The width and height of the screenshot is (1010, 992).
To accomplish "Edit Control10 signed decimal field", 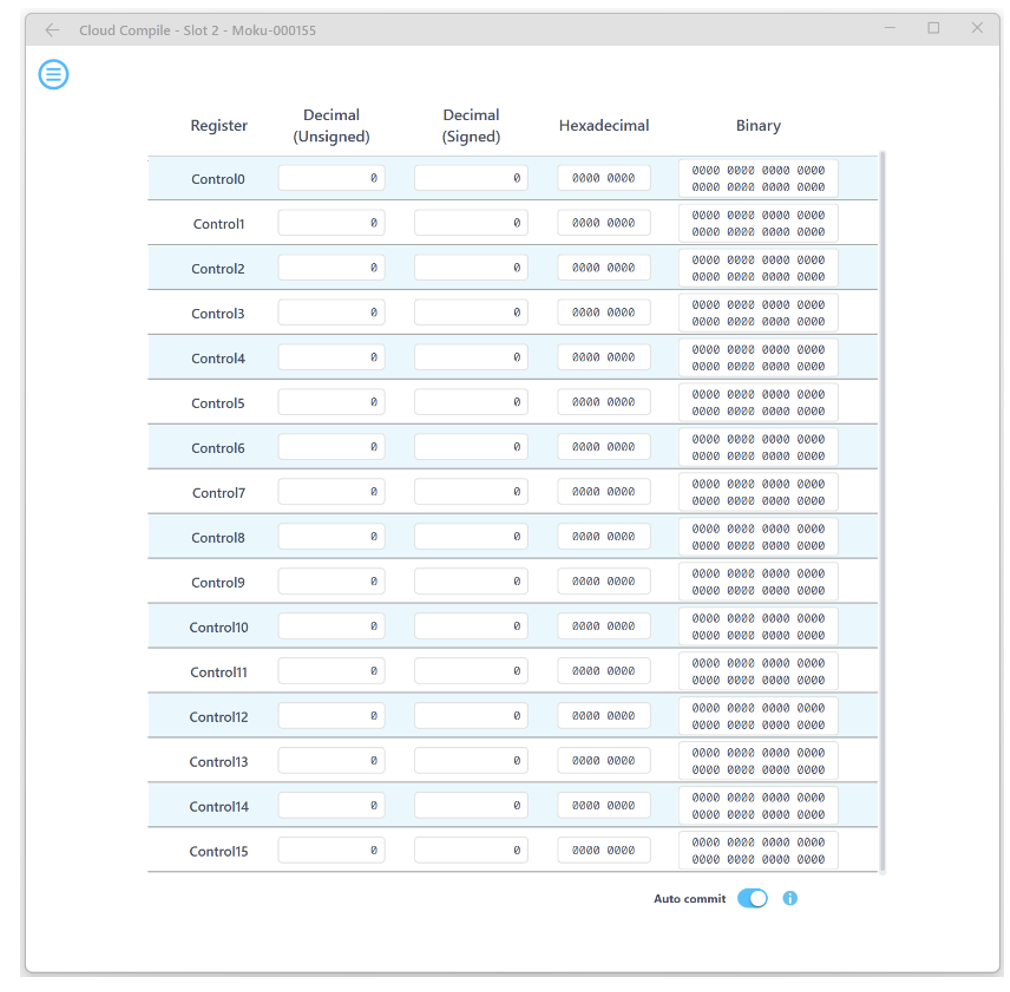I will click(471, 626).
